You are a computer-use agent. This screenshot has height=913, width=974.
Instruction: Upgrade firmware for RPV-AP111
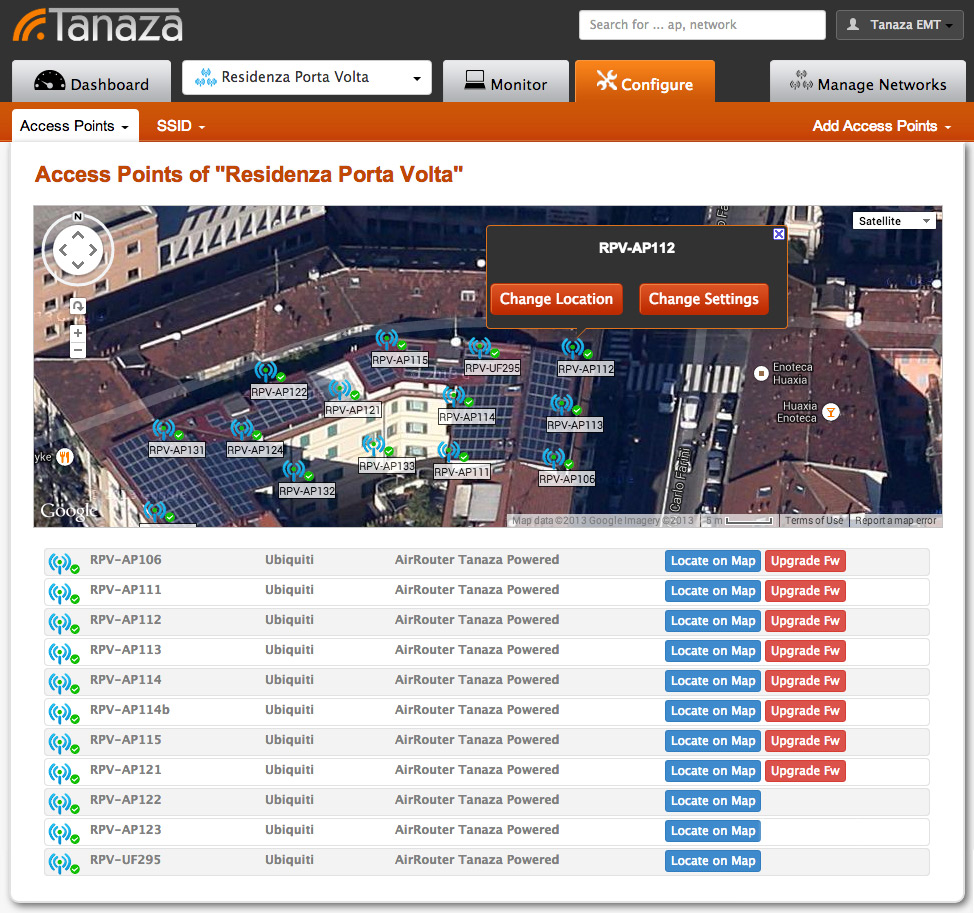[x=805, y=591]
